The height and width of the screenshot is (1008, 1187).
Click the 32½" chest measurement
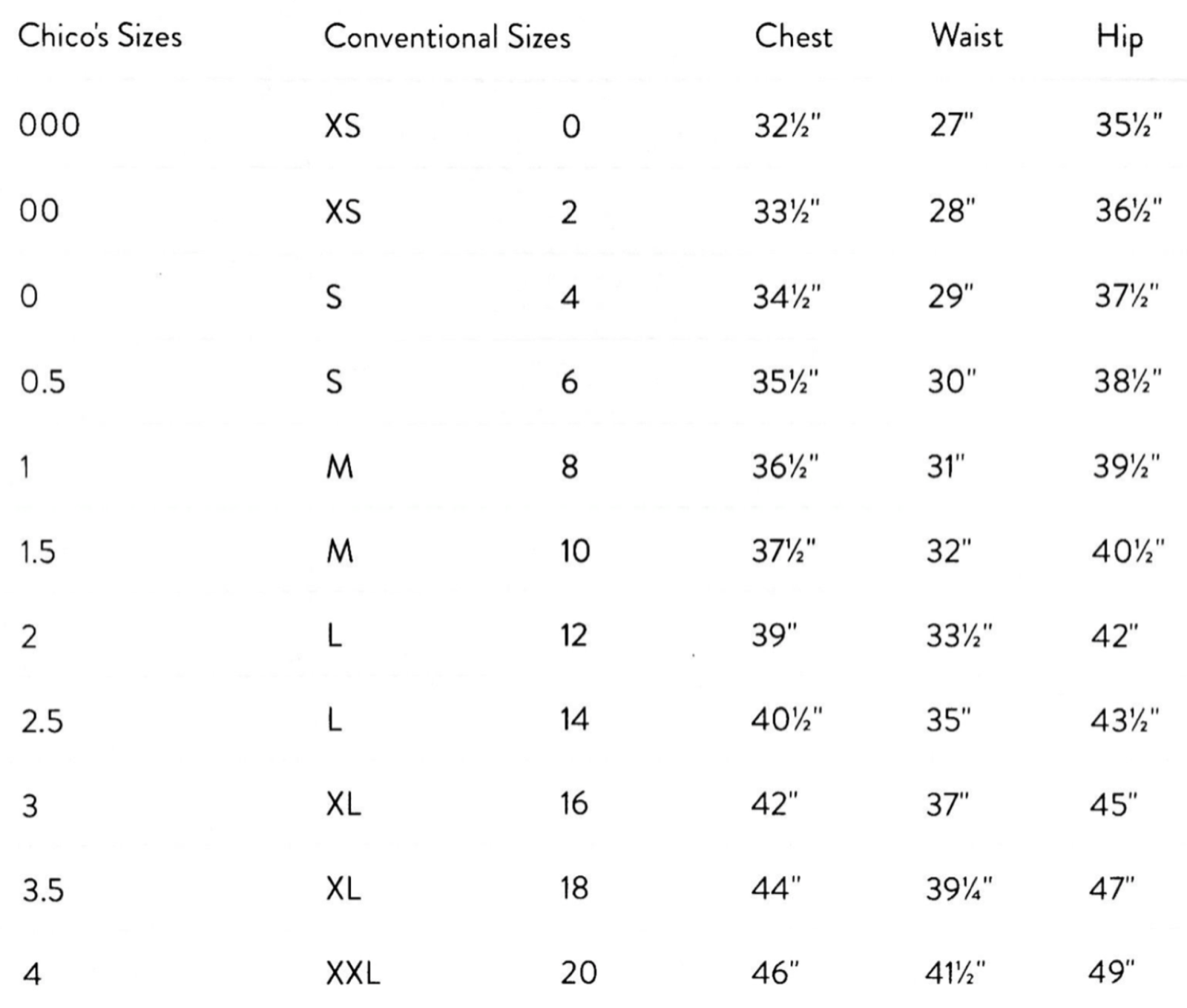coord(787,125)
